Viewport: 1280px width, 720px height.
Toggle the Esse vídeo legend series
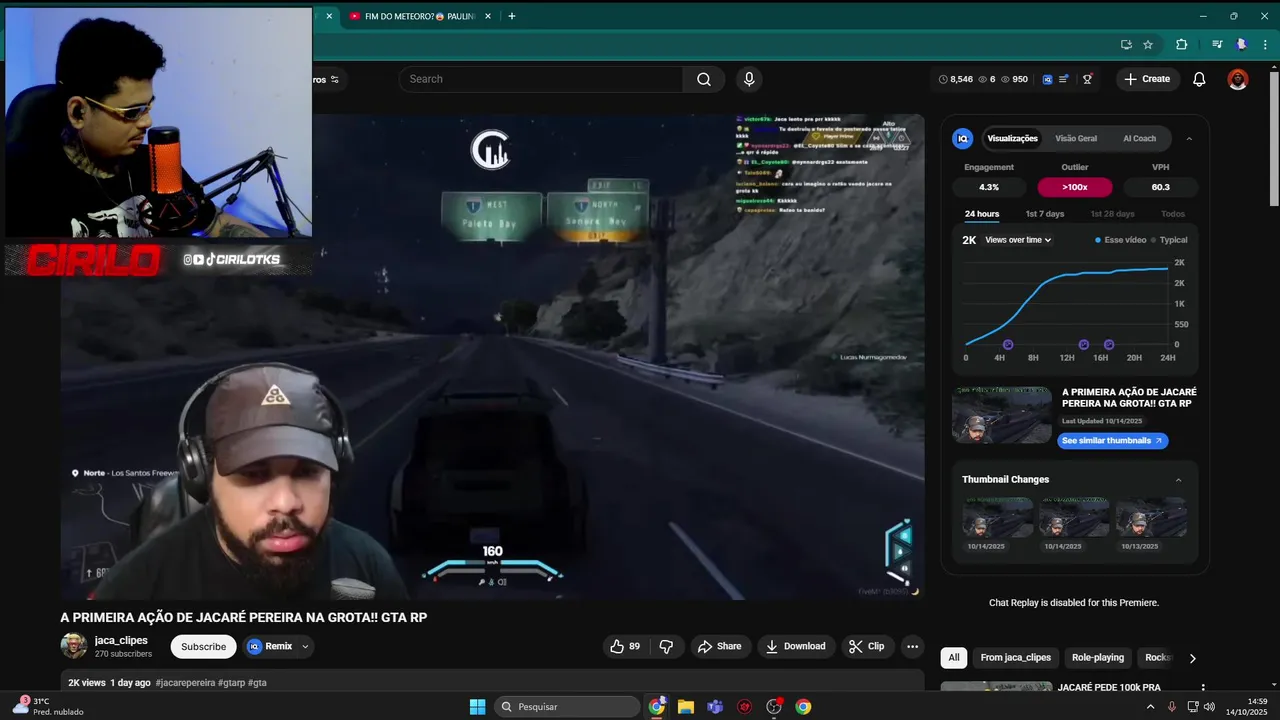(x=1120, y=240)
